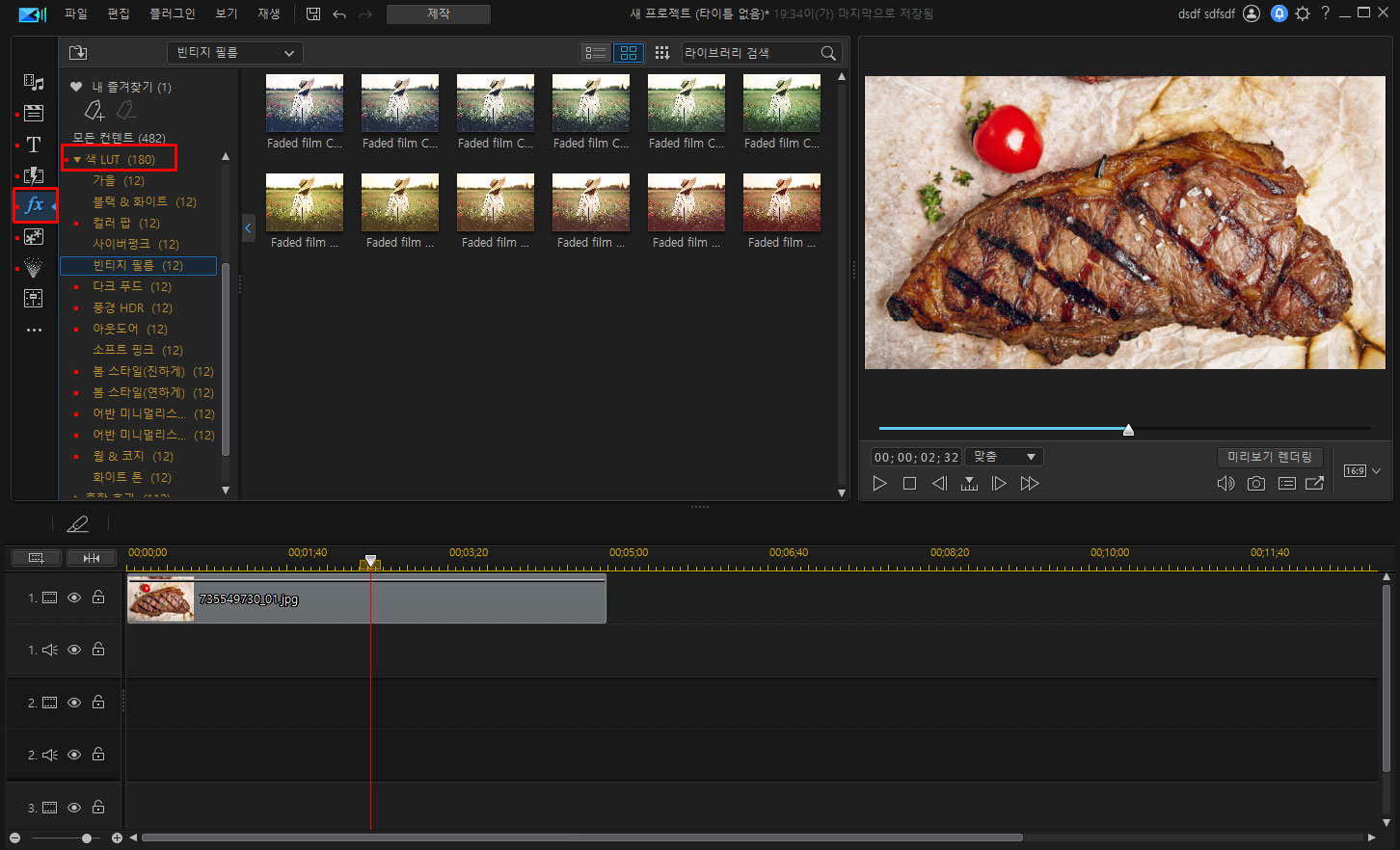Lock video track 1

click(x=98, y=598)
